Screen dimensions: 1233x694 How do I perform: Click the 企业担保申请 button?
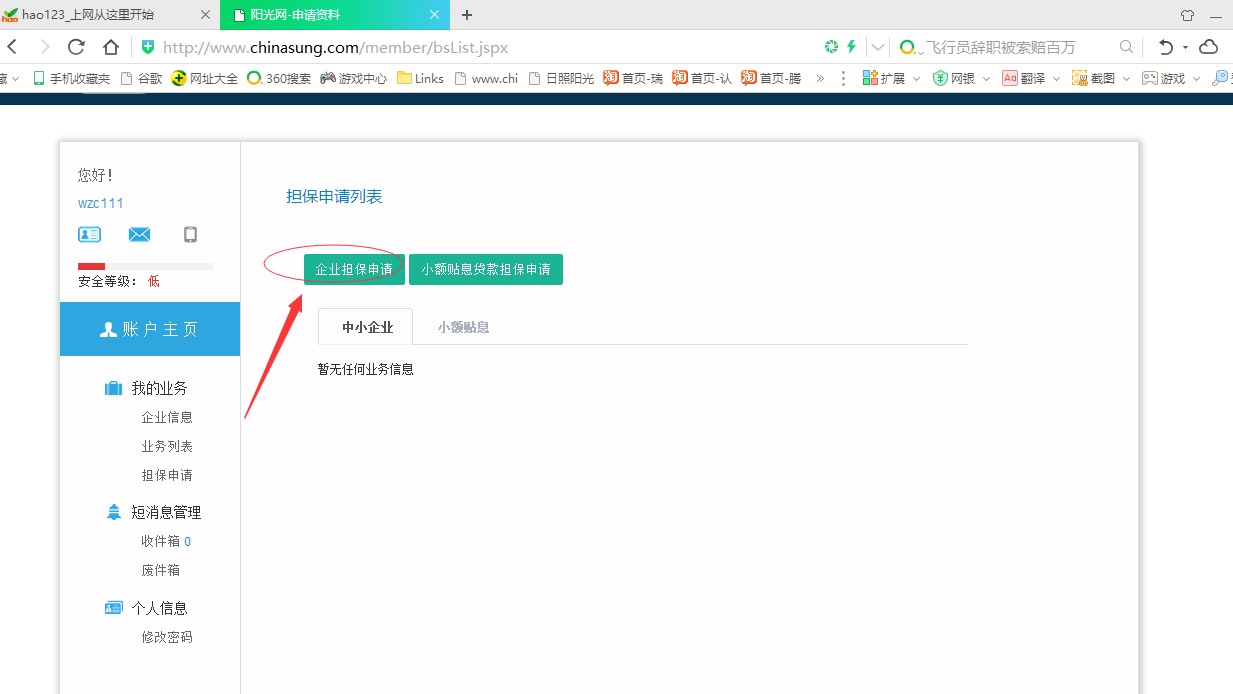point(354,269)
